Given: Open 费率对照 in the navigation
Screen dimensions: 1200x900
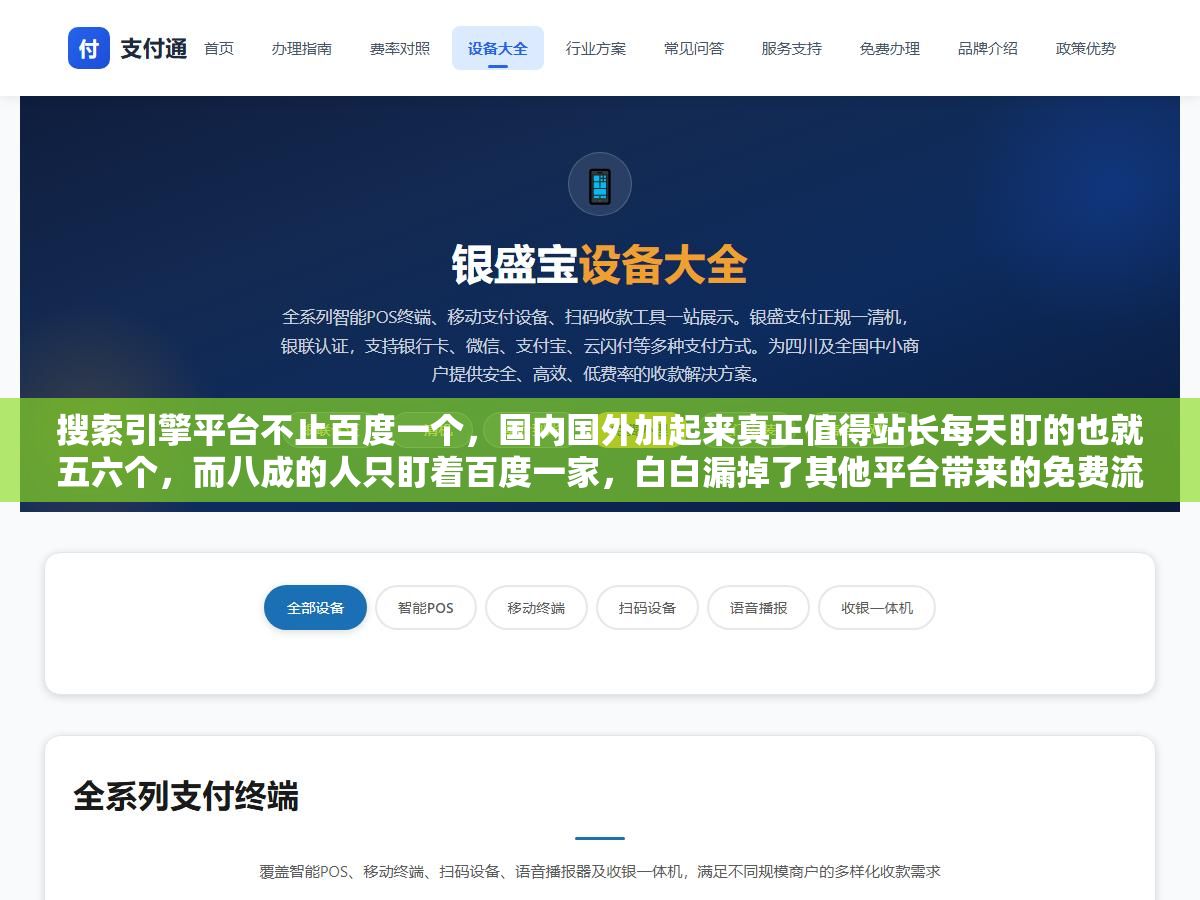Looking at the screenshot, I should coord(400,48).
